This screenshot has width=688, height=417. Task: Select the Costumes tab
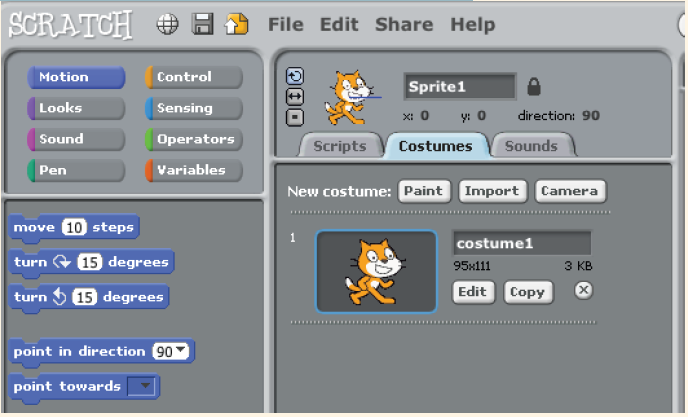(436, 145)
